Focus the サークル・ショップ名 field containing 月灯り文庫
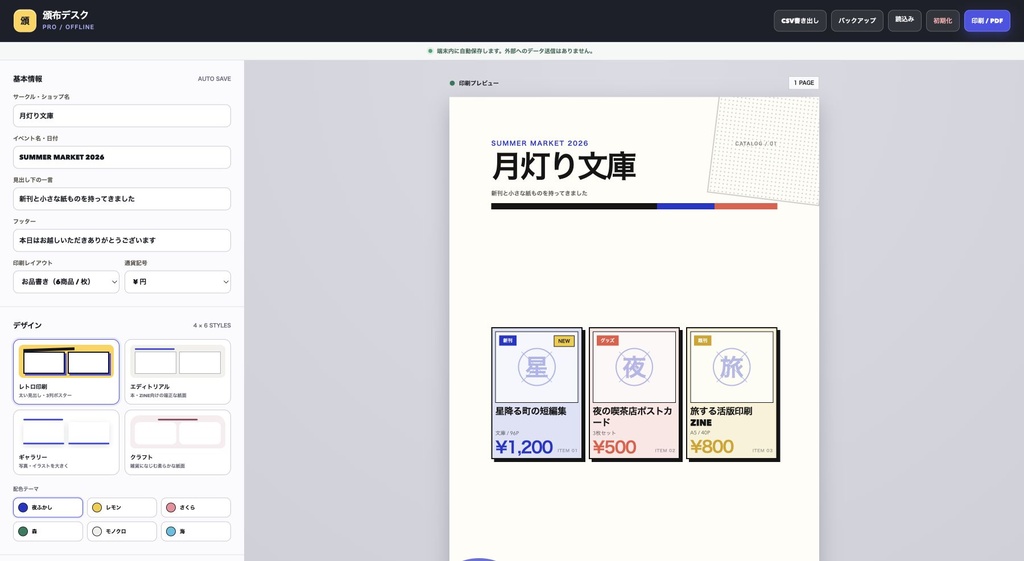Screen dimensions: 1024x561 [121, 116]
